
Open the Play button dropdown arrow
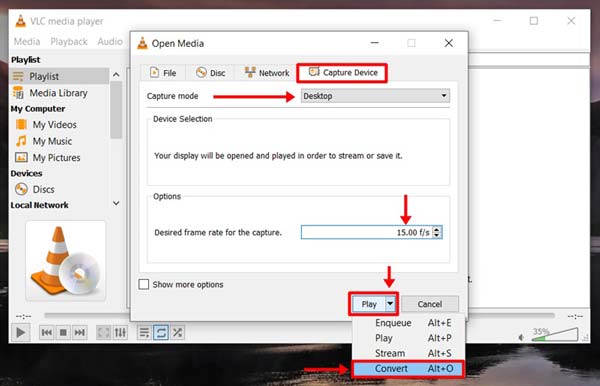[390, 304]
